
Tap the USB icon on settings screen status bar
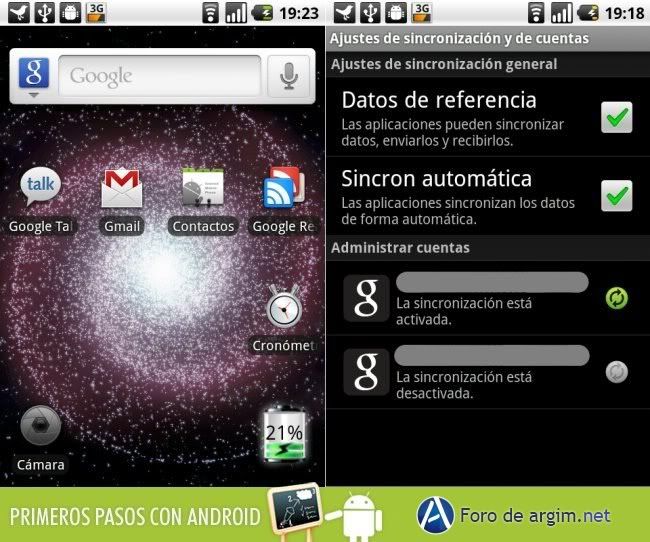[370, 12]
